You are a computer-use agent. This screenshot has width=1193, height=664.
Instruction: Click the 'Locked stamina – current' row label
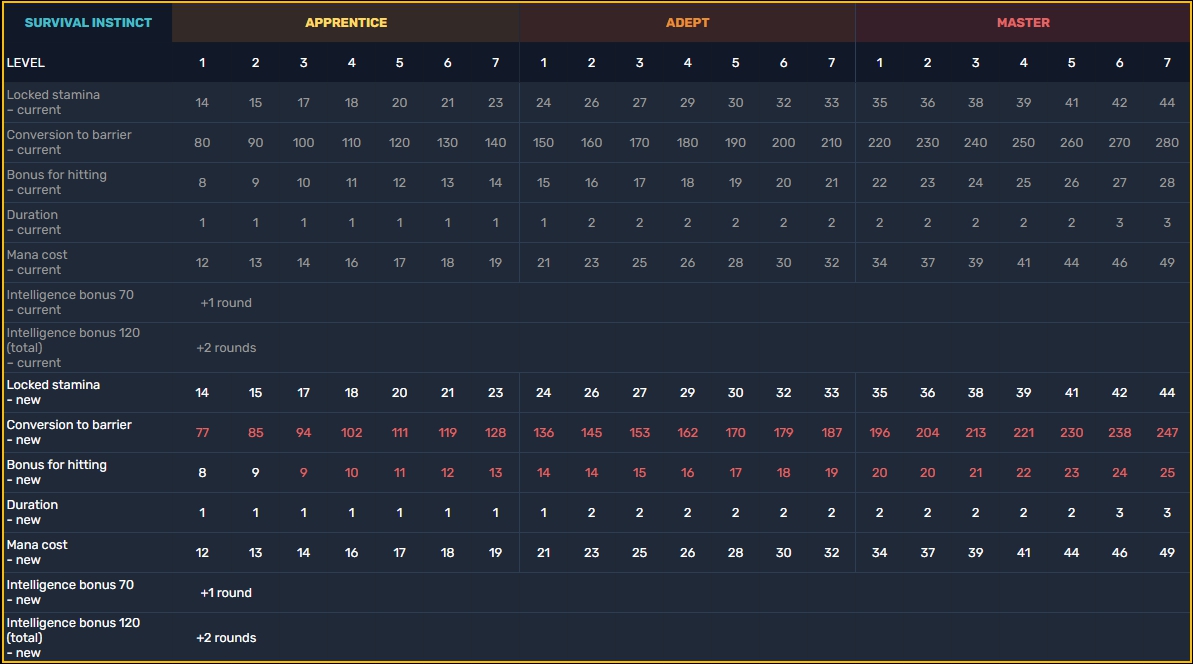pyautogui.click(x=53, y=103)
